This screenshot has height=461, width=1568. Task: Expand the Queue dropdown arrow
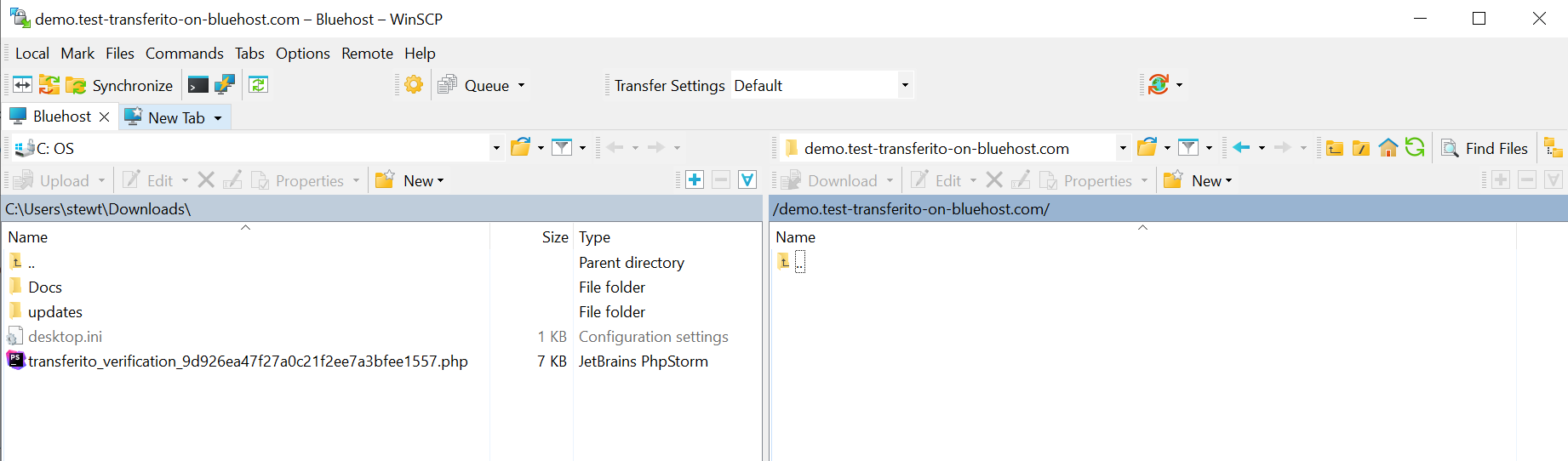[x=521, y=85]
